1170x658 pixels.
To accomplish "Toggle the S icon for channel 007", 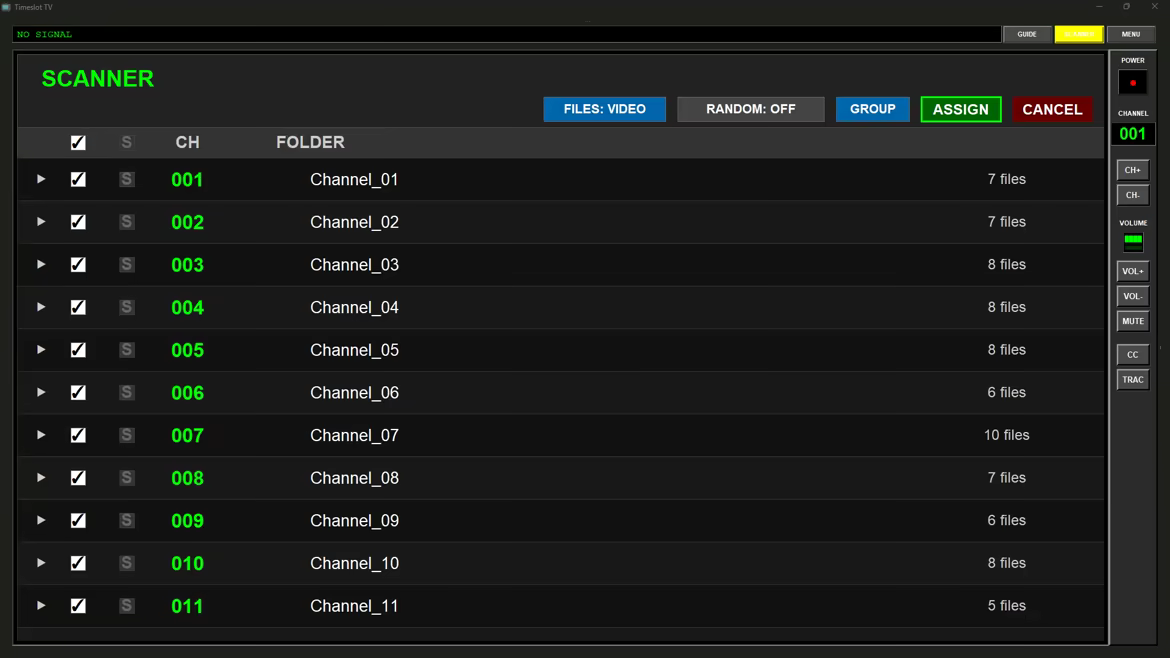I will click(x=127, y=435).
